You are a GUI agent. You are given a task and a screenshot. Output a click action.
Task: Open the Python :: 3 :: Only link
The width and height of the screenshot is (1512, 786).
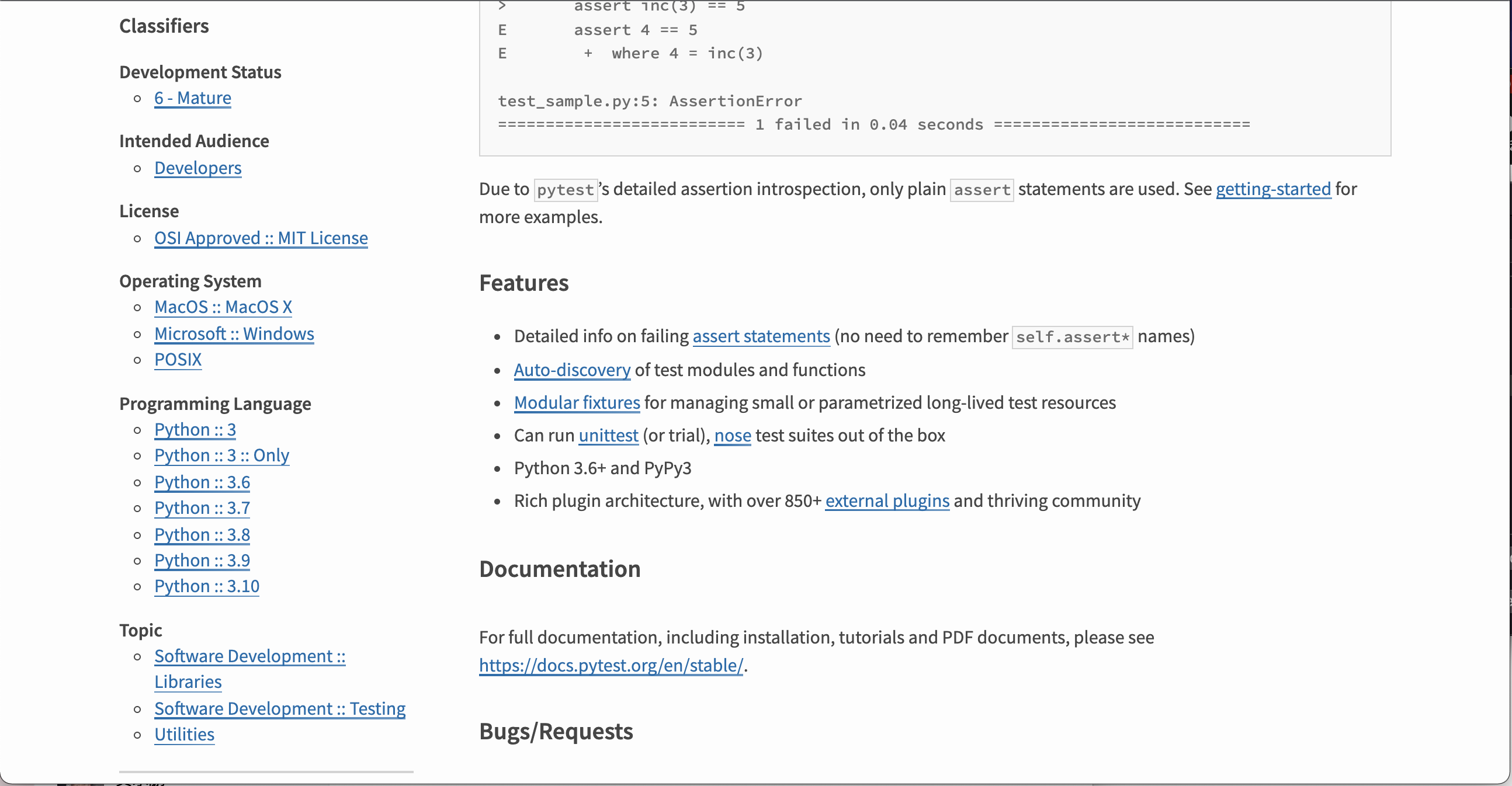point(221,455)
